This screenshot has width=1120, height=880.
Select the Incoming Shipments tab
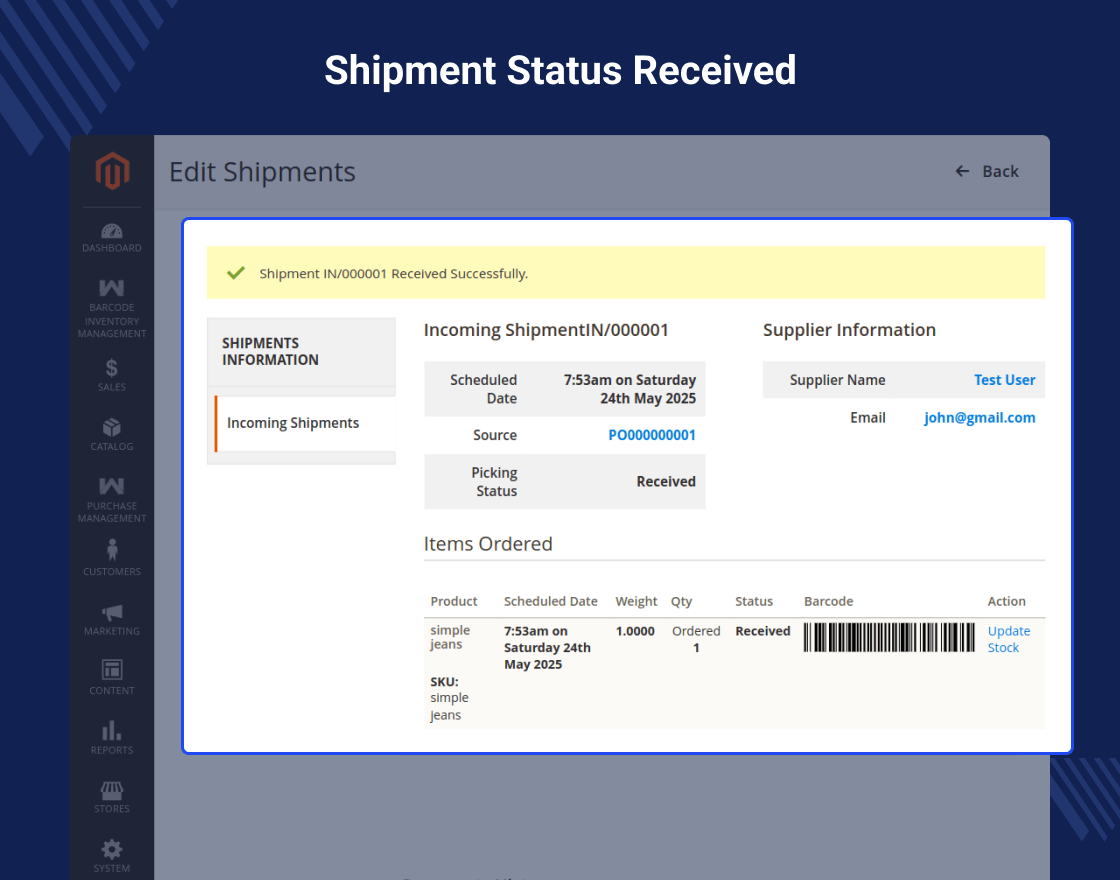click(293, 423)
